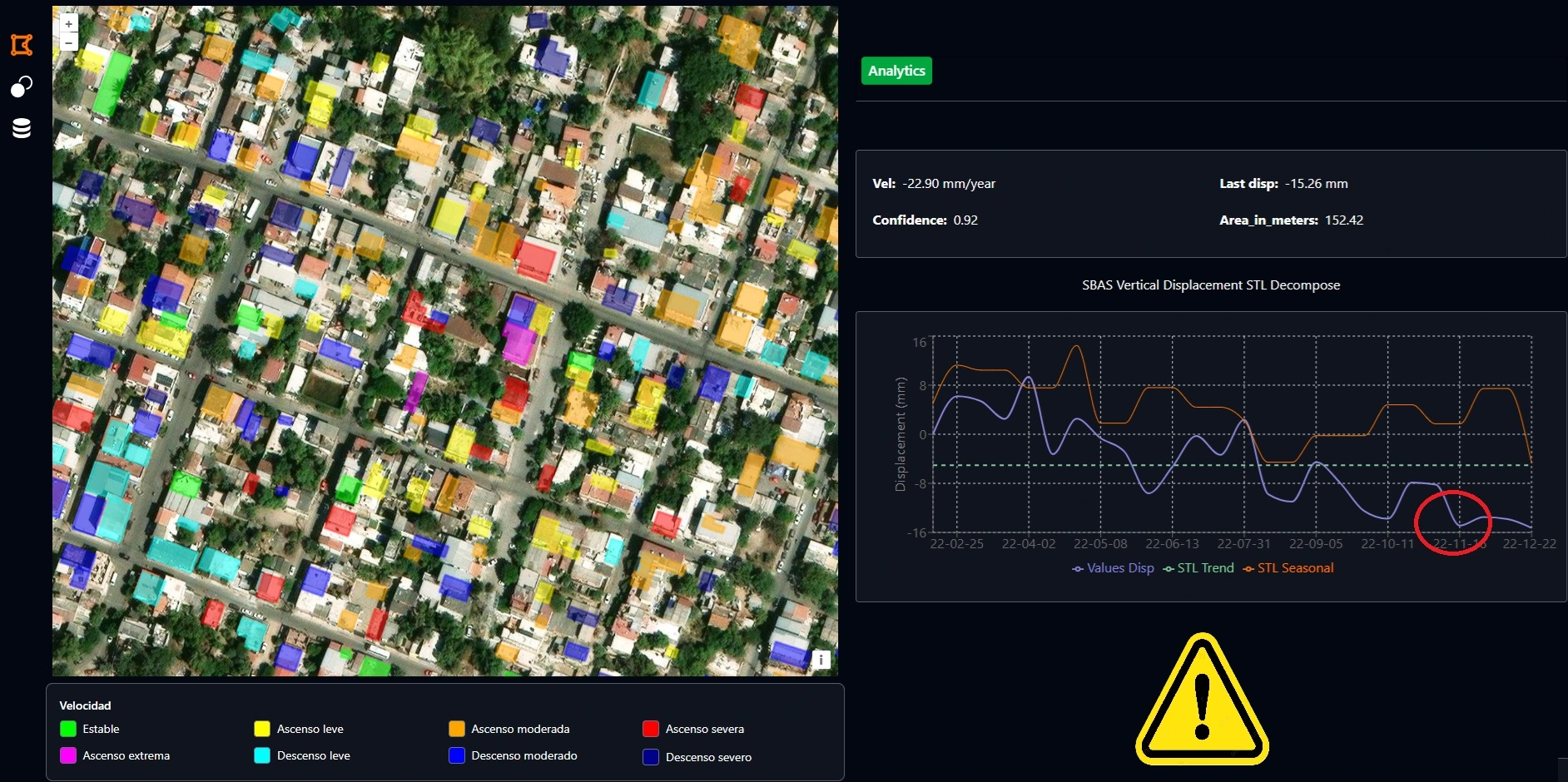
Task: Click the red-circled point on the chart
Action: coord(1459,525)
